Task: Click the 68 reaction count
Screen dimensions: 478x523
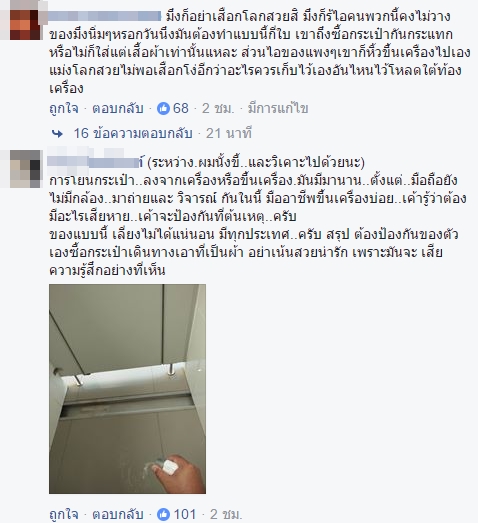Action: tap(181, 108)
